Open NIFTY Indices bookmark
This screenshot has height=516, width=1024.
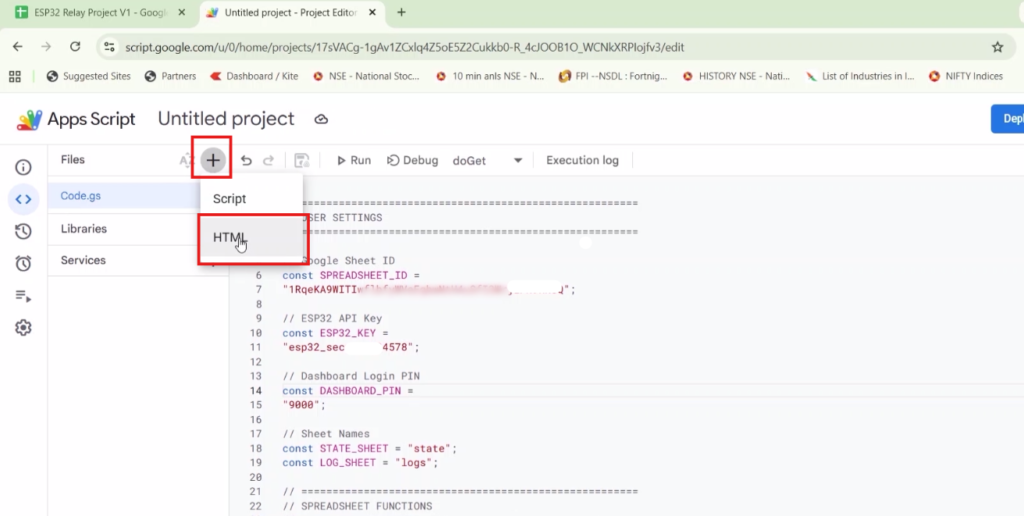[966, 76]
